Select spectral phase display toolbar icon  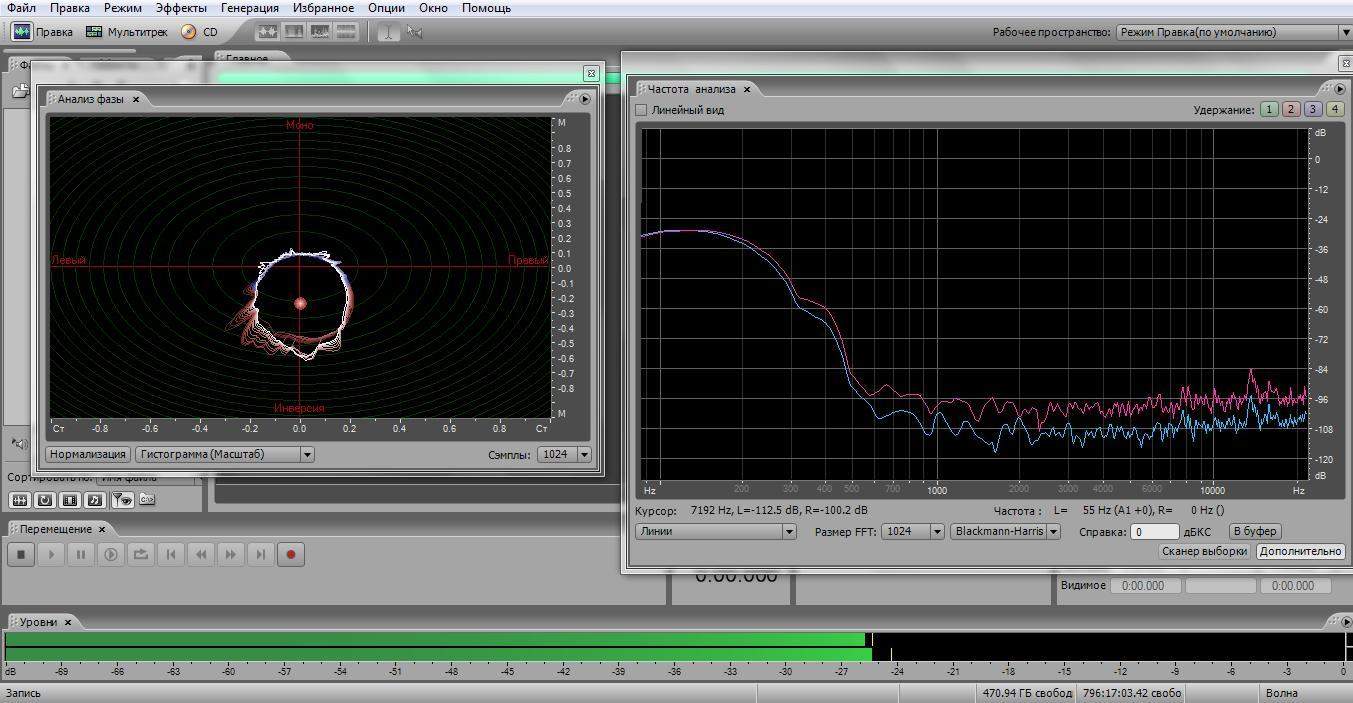[346, 32]
